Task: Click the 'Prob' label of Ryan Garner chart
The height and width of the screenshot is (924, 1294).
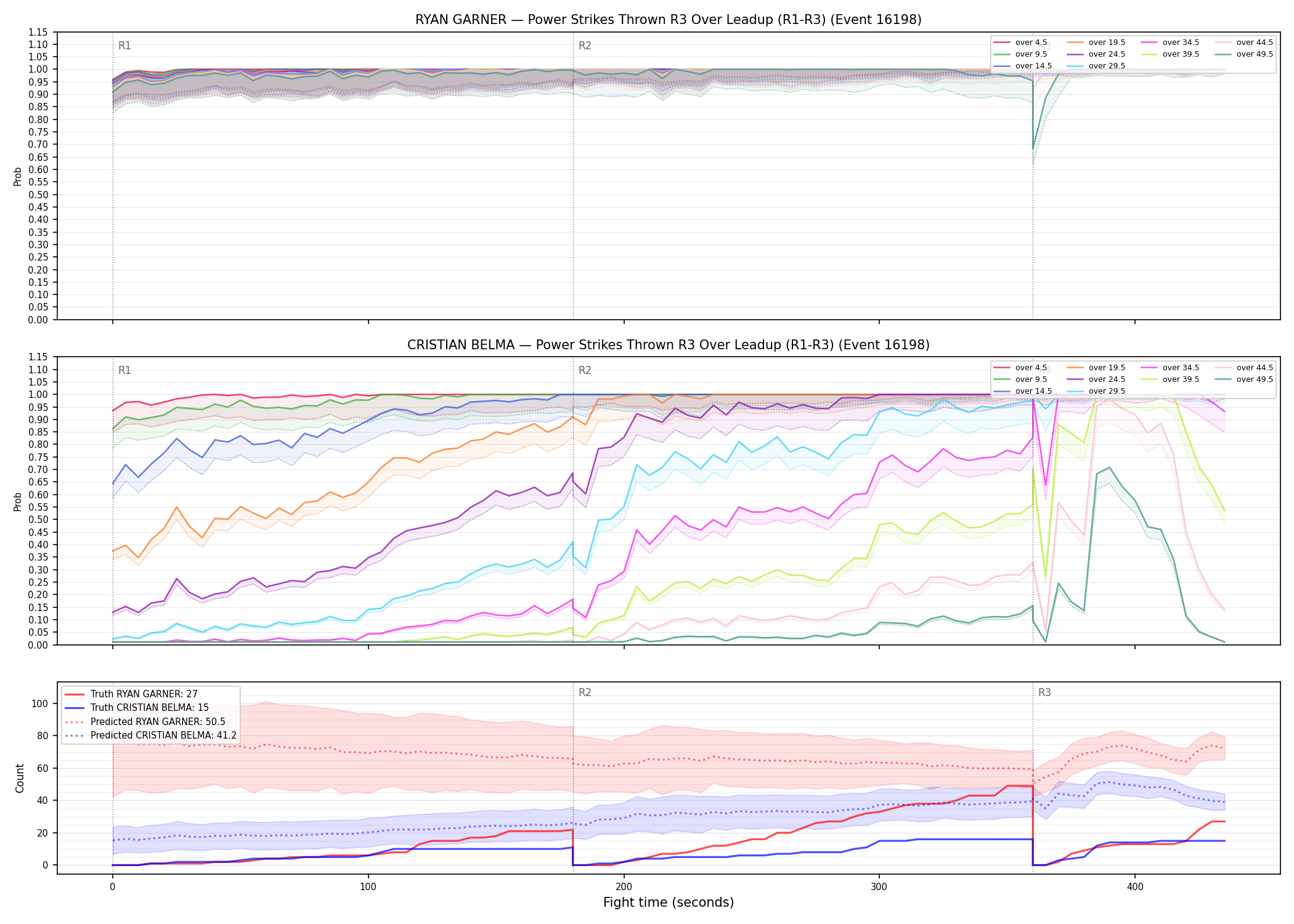Action: point(18,177)
